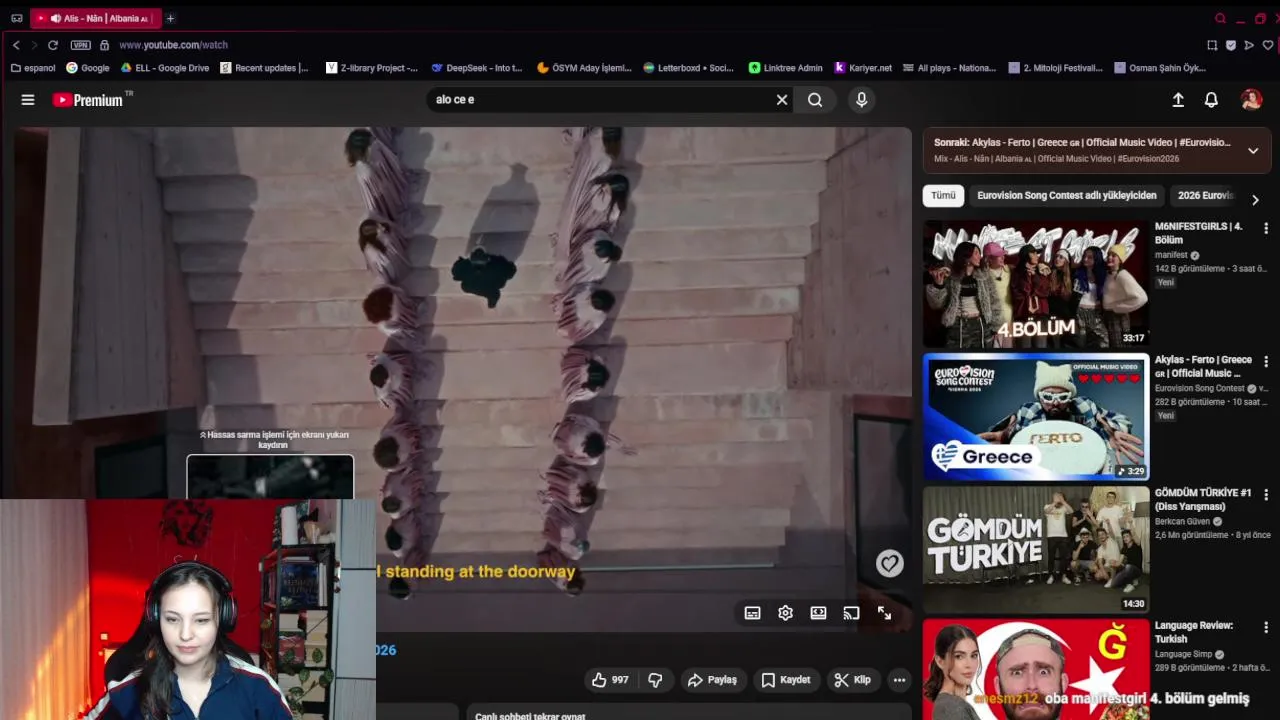Screen dimensions: 1280x720
Task: Dislike the video
Action: (x=655, y=680)
